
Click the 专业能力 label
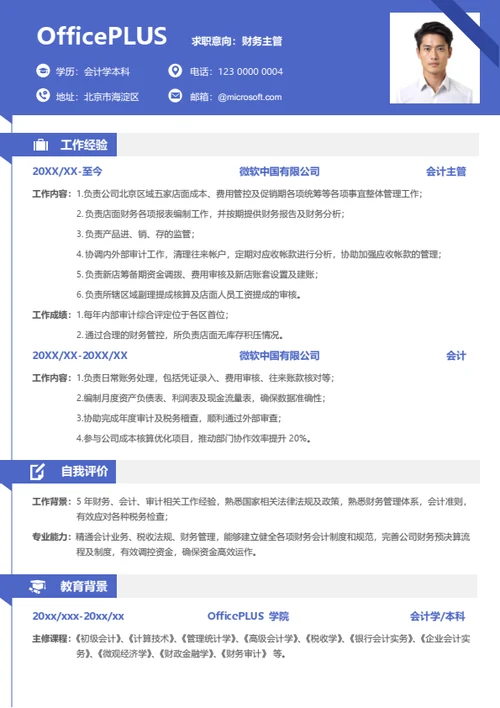(51, 537)
